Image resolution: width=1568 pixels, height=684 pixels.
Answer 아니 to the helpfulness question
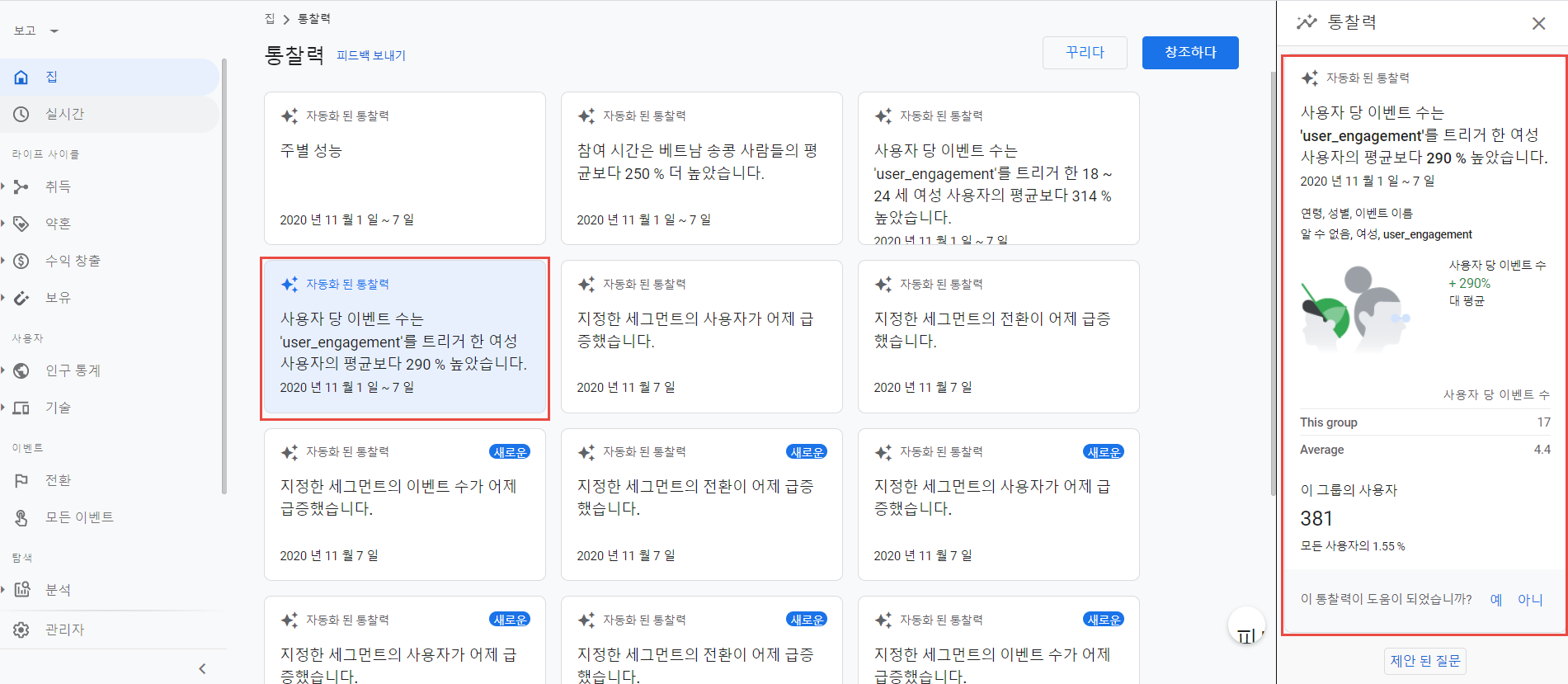[x=1530, y=600]
